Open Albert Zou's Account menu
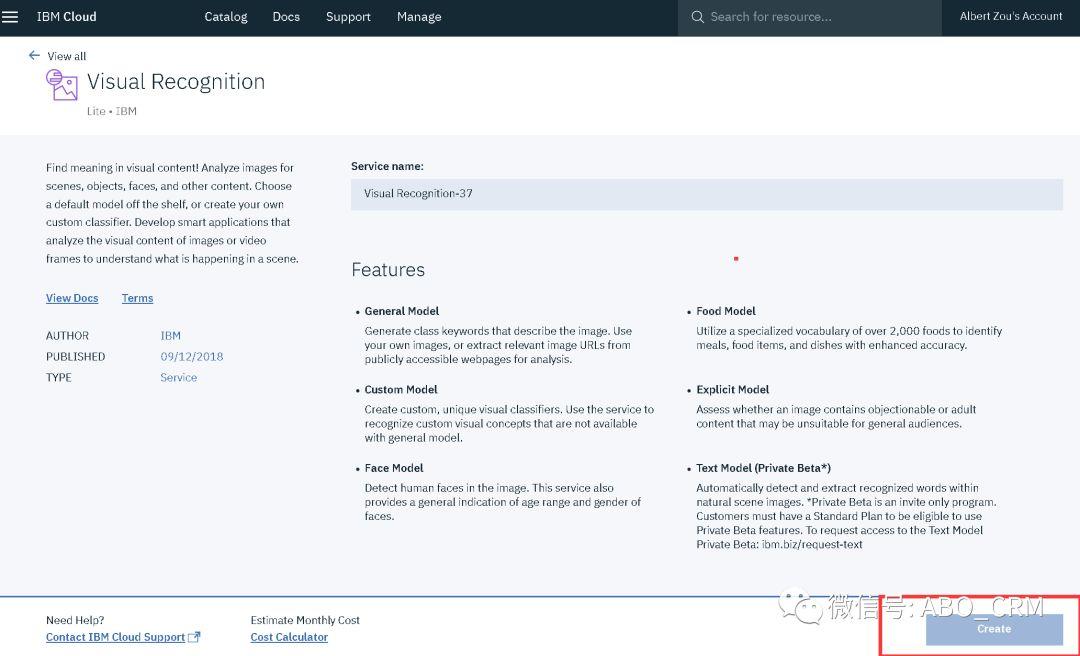 1010,17
